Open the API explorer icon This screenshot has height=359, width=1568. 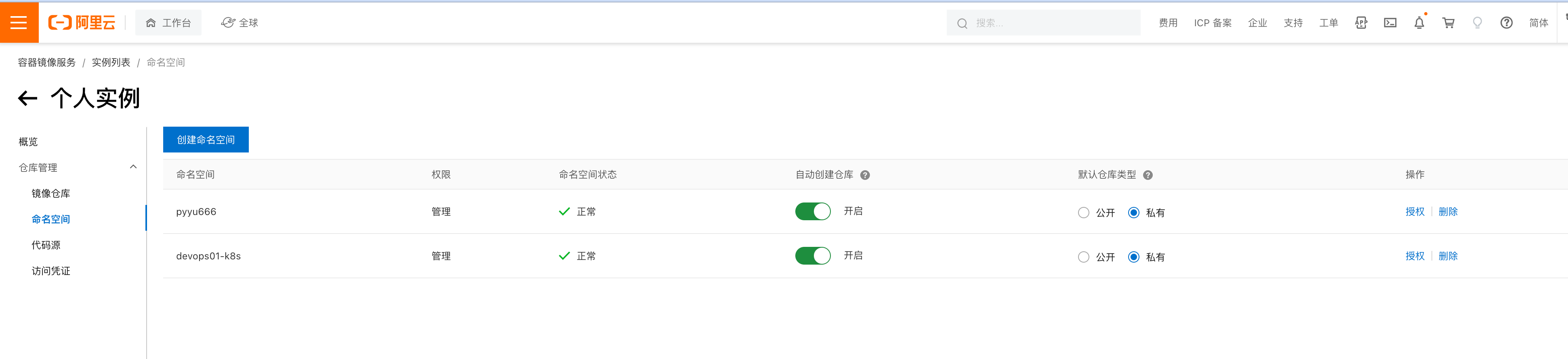(1361, 23)
